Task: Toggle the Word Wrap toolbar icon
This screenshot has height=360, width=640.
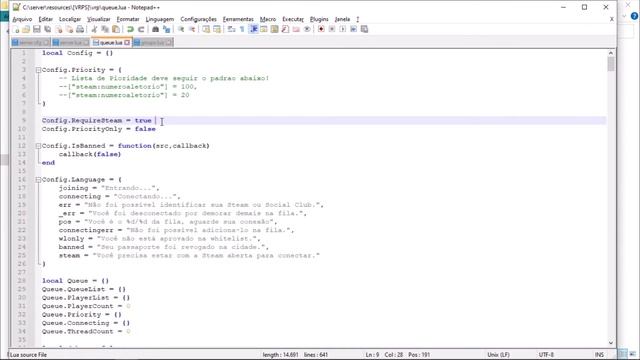Action: point(231,29)
